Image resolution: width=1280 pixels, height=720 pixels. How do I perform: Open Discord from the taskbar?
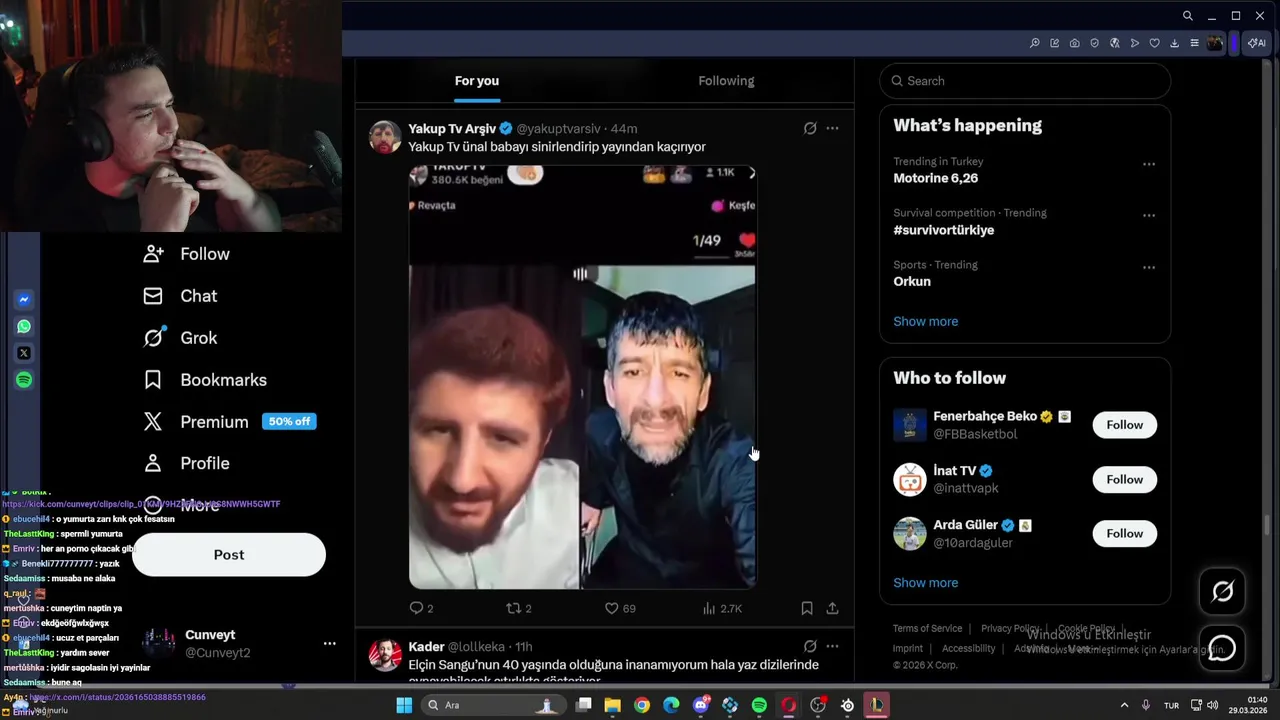(x=701, y=705)
